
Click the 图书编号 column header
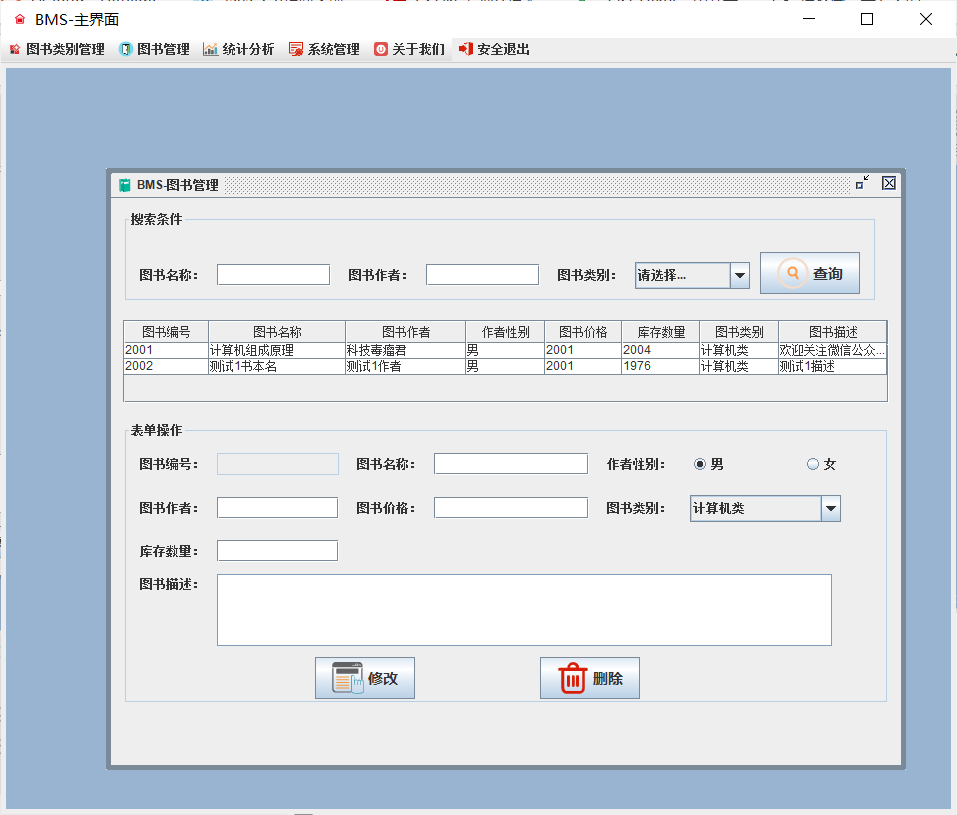point(166,331)
